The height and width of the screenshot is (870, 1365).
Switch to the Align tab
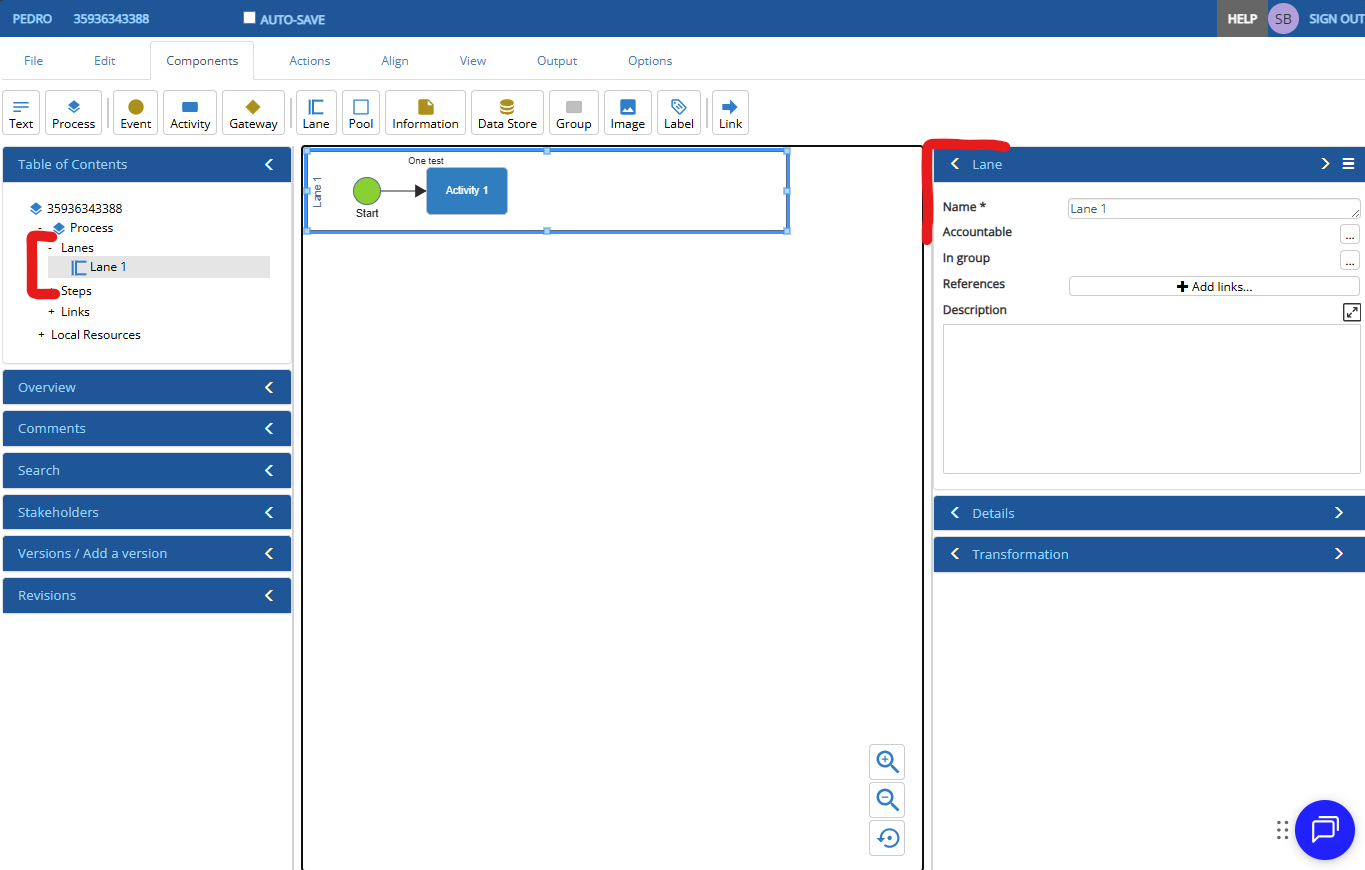tap(394, 61)
